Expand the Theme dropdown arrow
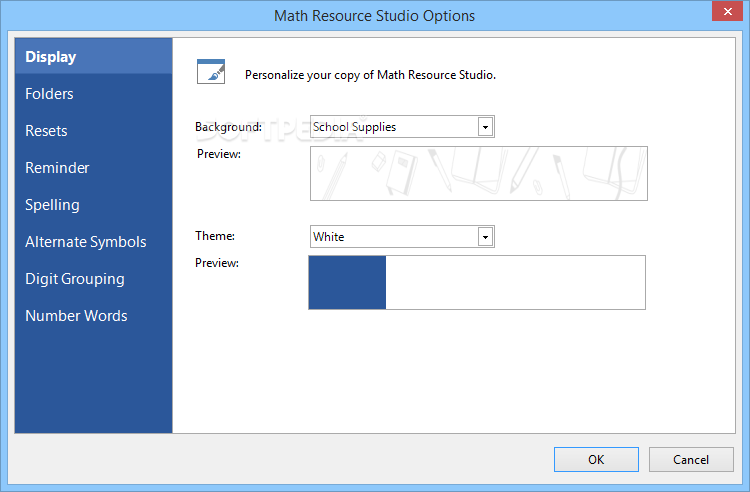This screenshot has width=750, height=492. click(x=485, y=237)
